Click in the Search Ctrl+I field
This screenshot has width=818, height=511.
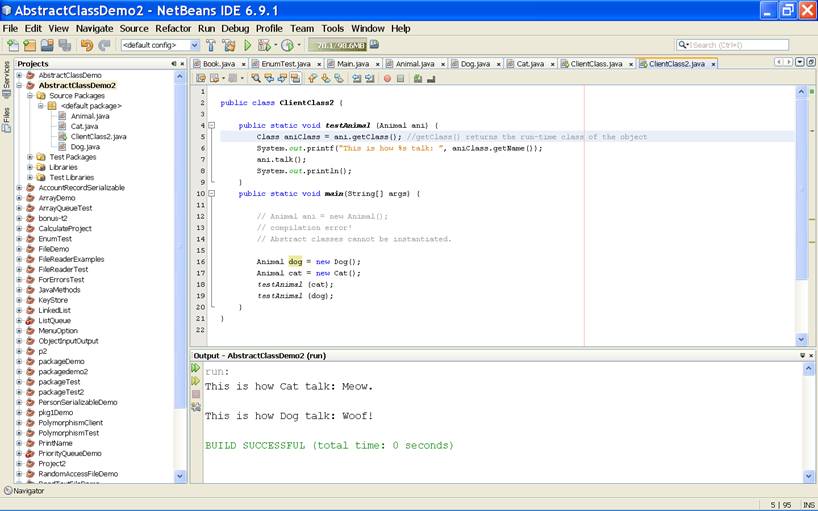tap(732, 45)
